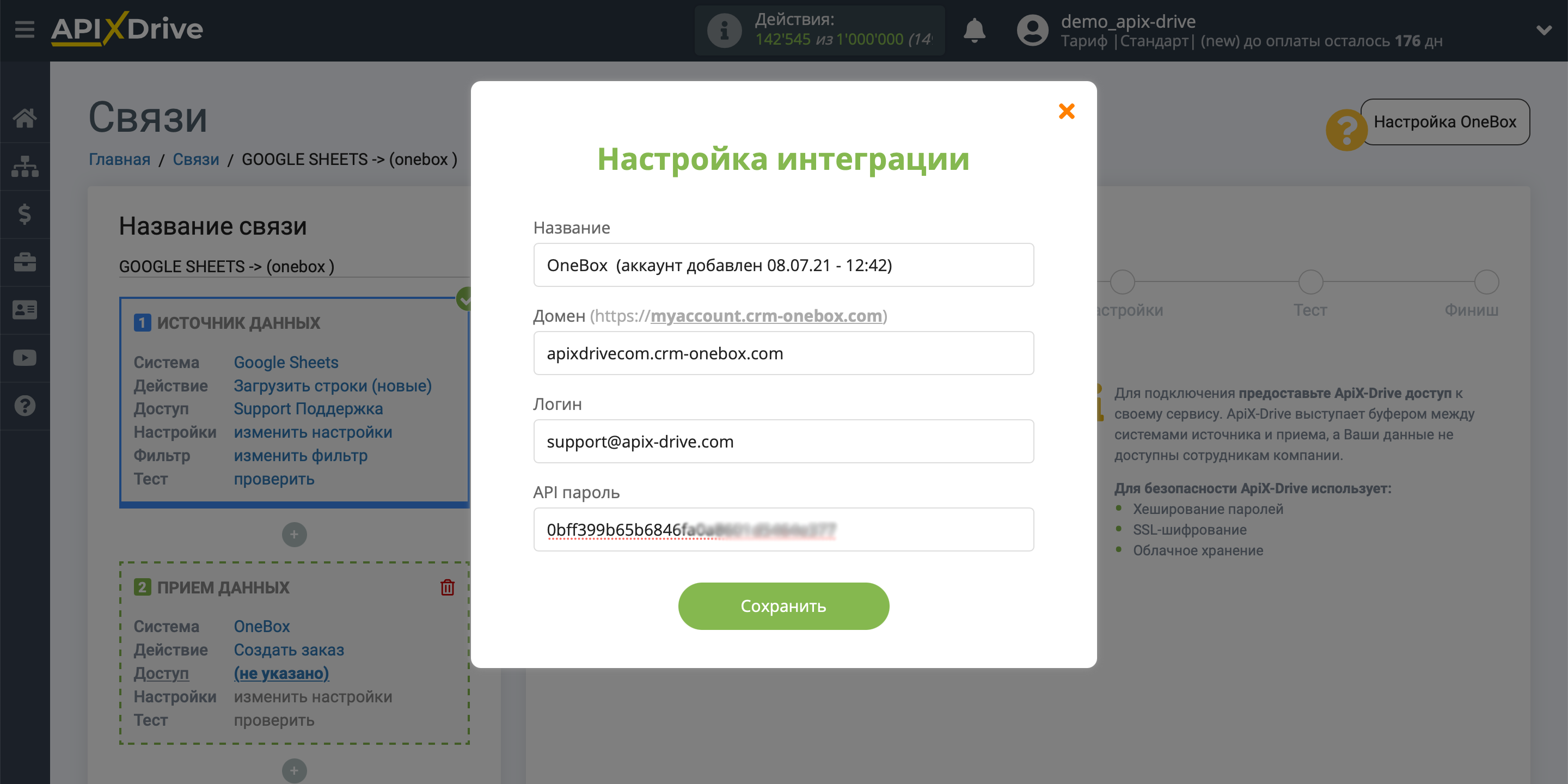Go to Связи breadcrumb

pos(196,160)
